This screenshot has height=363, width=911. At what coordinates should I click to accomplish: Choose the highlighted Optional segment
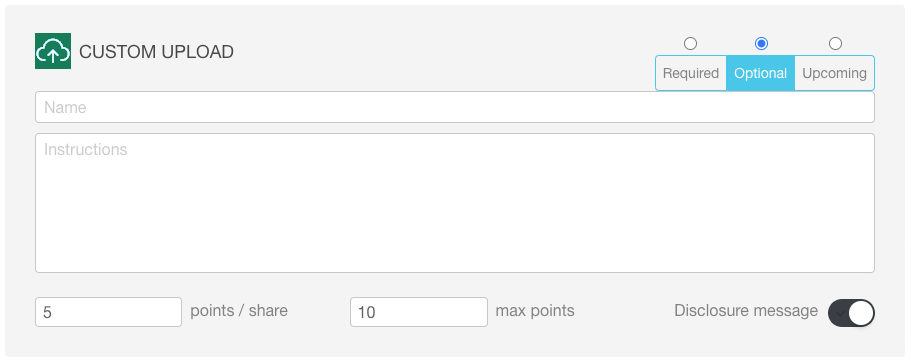(x=761, y=73)
